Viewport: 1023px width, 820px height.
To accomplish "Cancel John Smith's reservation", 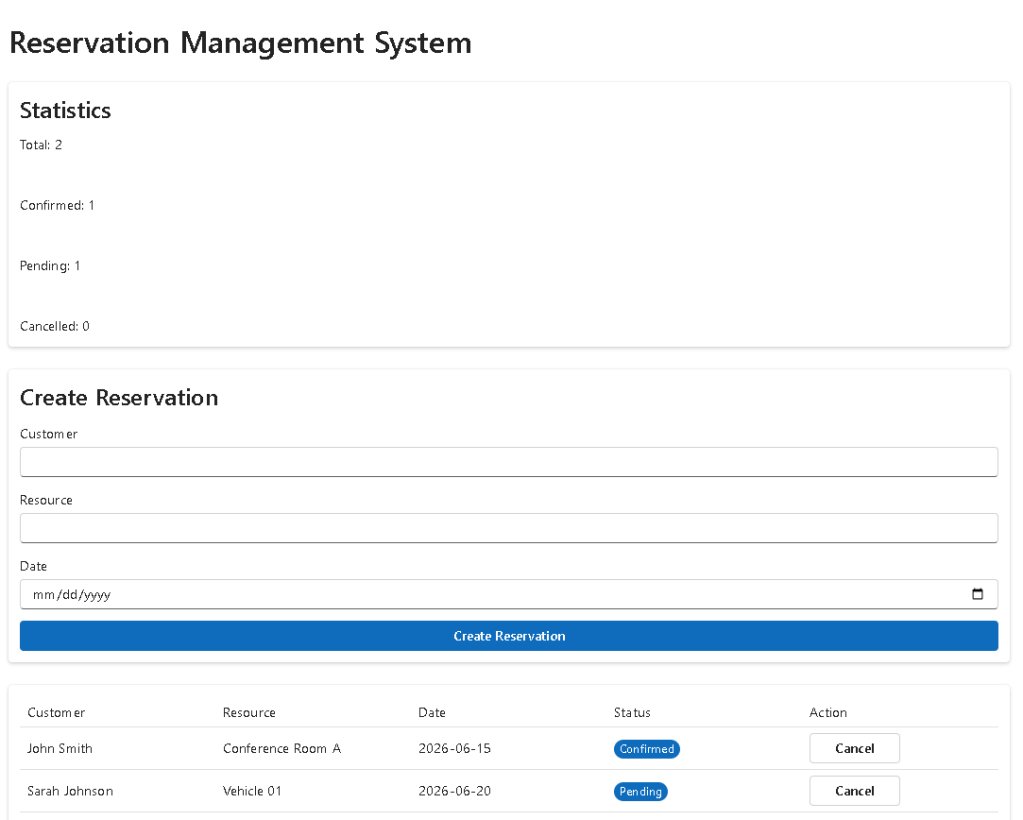I will [x=854, y=748].
